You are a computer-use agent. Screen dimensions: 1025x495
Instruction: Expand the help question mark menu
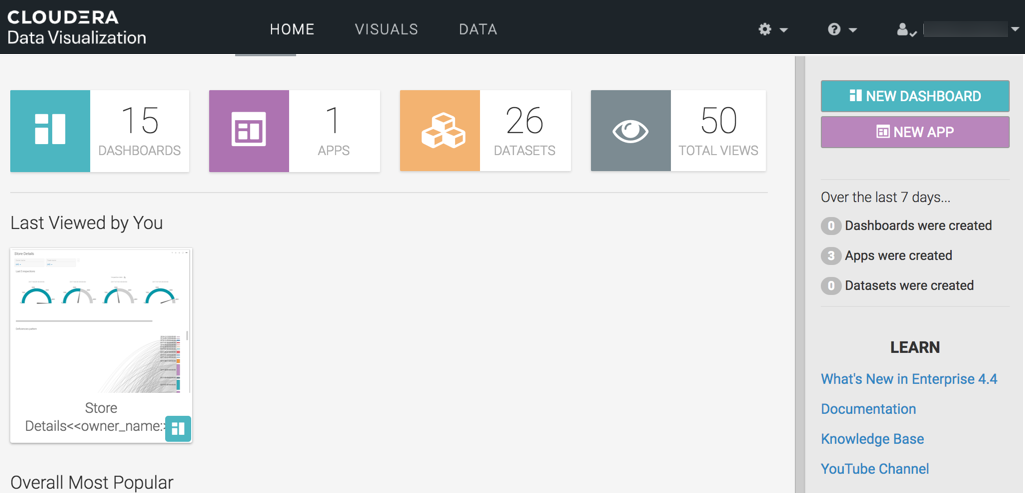click(842, 30)
